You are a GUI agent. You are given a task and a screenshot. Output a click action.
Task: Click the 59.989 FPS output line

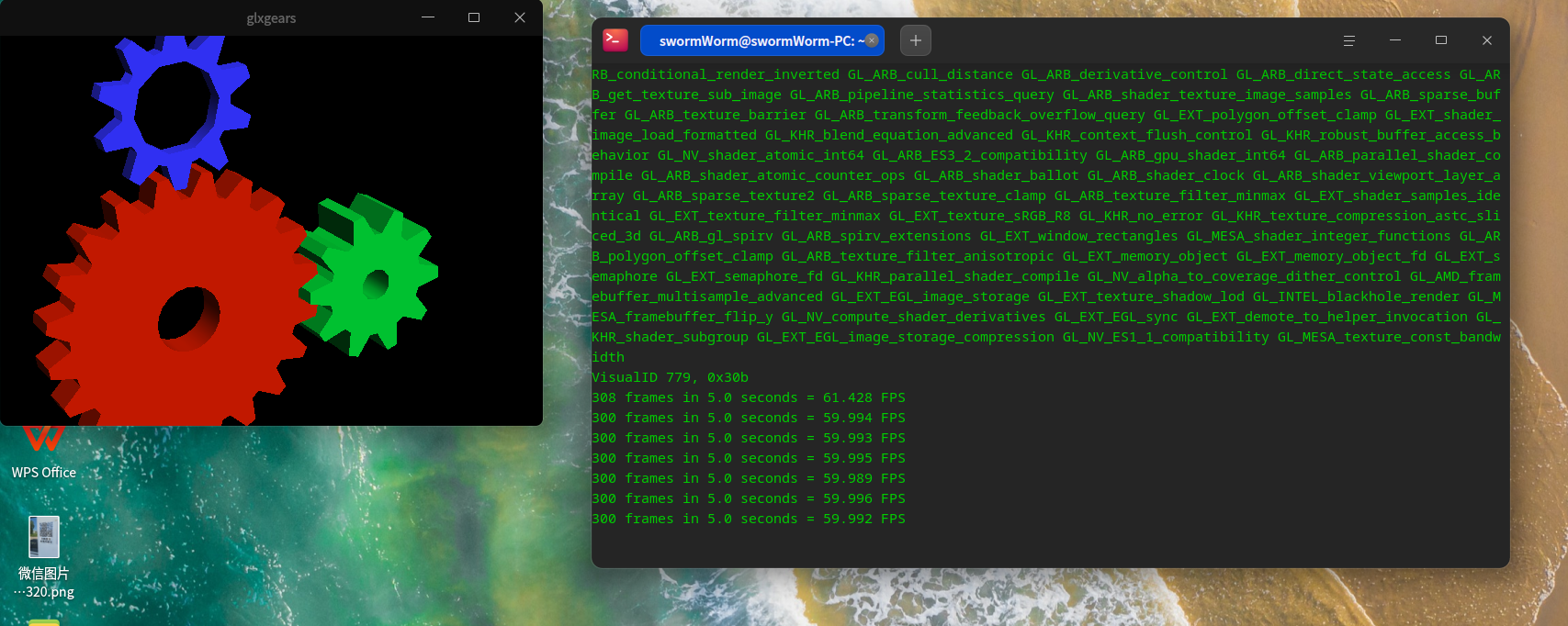click(749, 478)
